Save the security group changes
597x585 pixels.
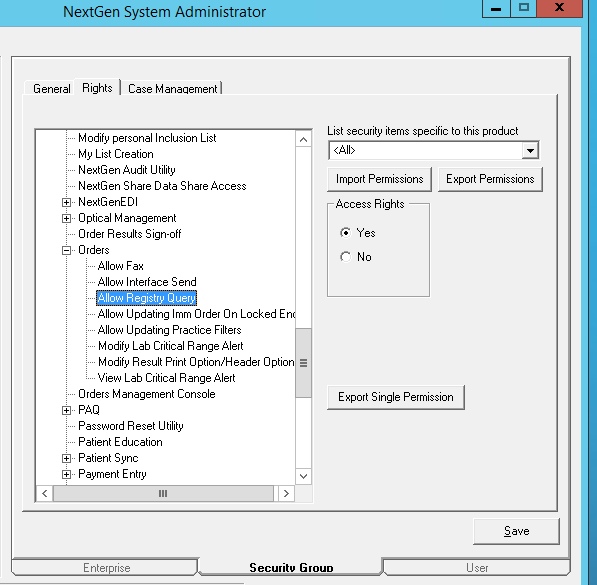(516, 531)
